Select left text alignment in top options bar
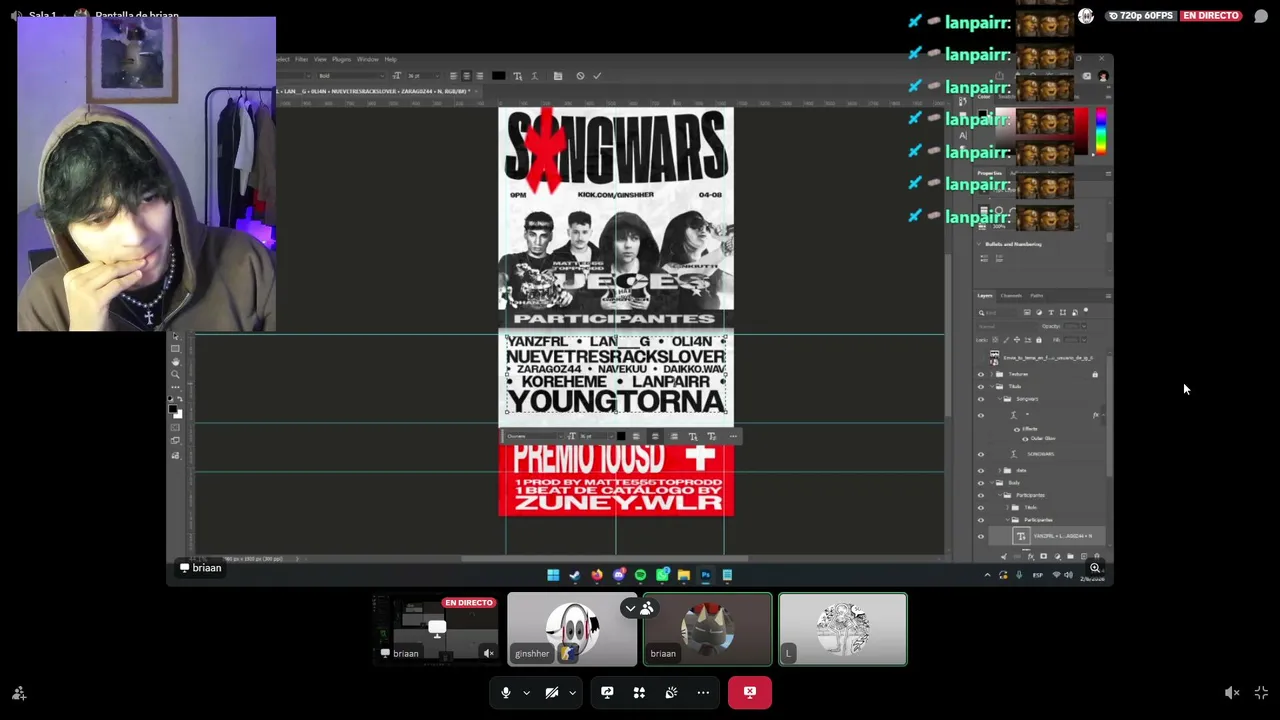This screenshot has height=720, width=1280. click(453, 76)
